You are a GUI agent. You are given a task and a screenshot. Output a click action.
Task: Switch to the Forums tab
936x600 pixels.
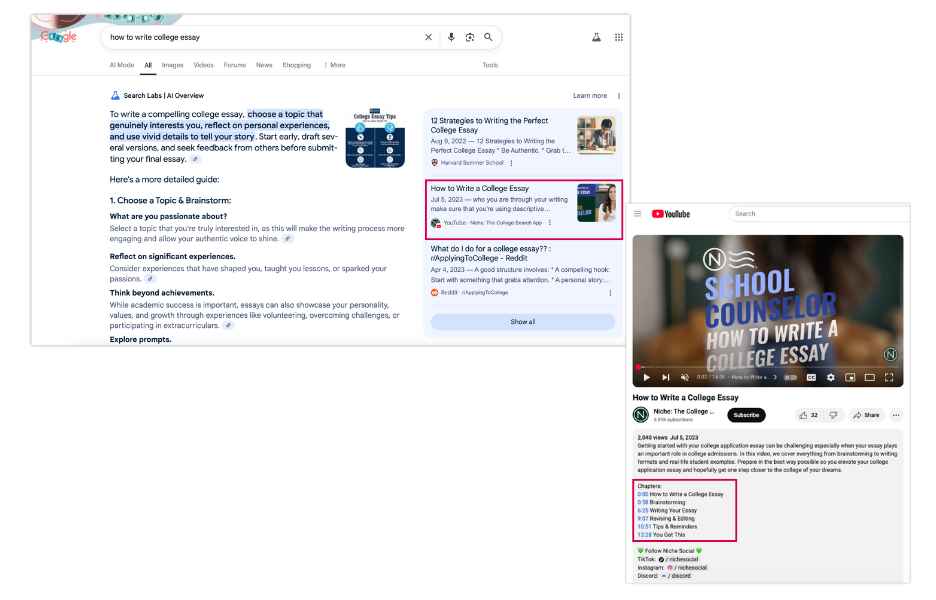pos(235,65)
